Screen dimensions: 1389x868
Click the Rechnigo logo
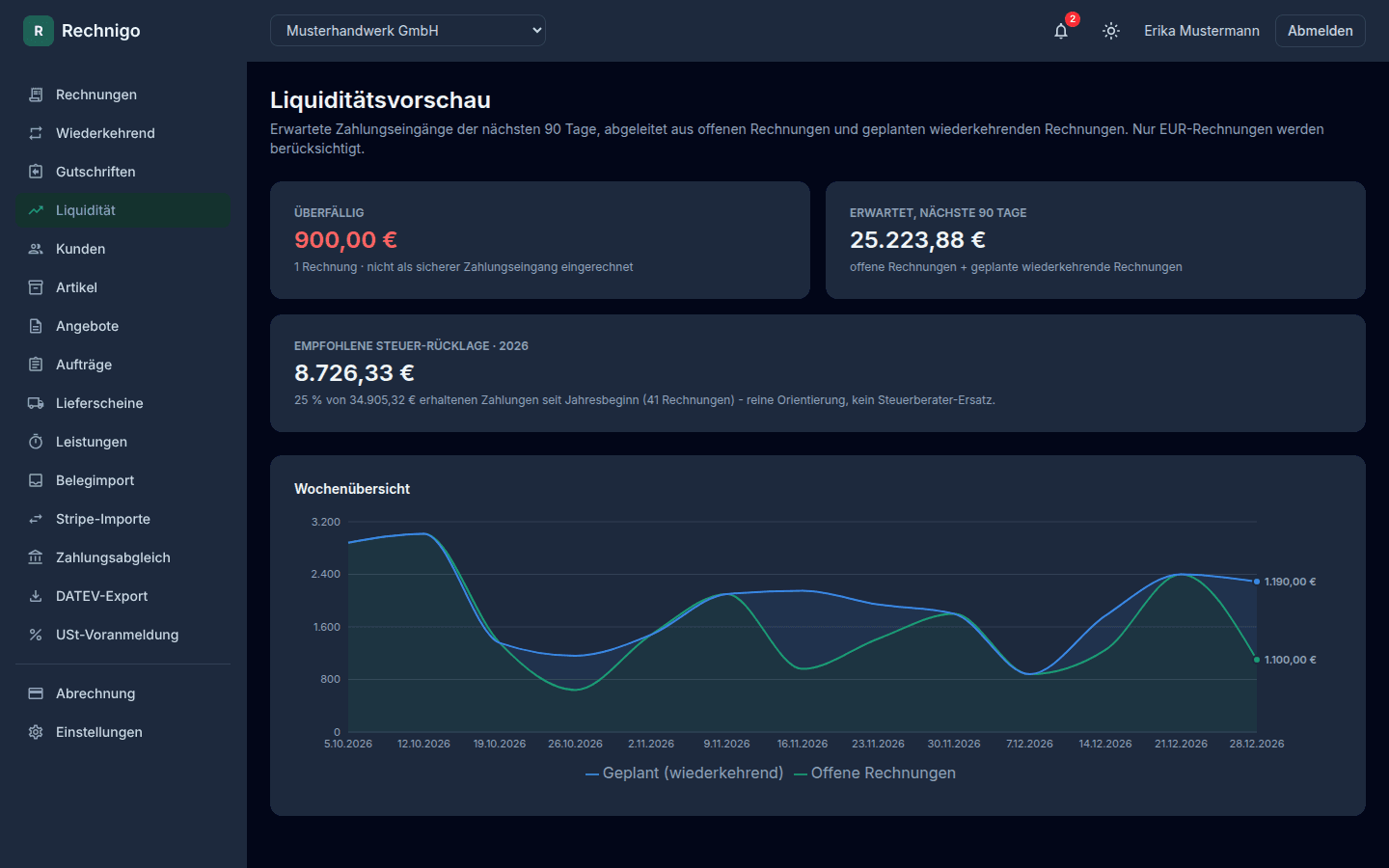[x=82, y=31]
